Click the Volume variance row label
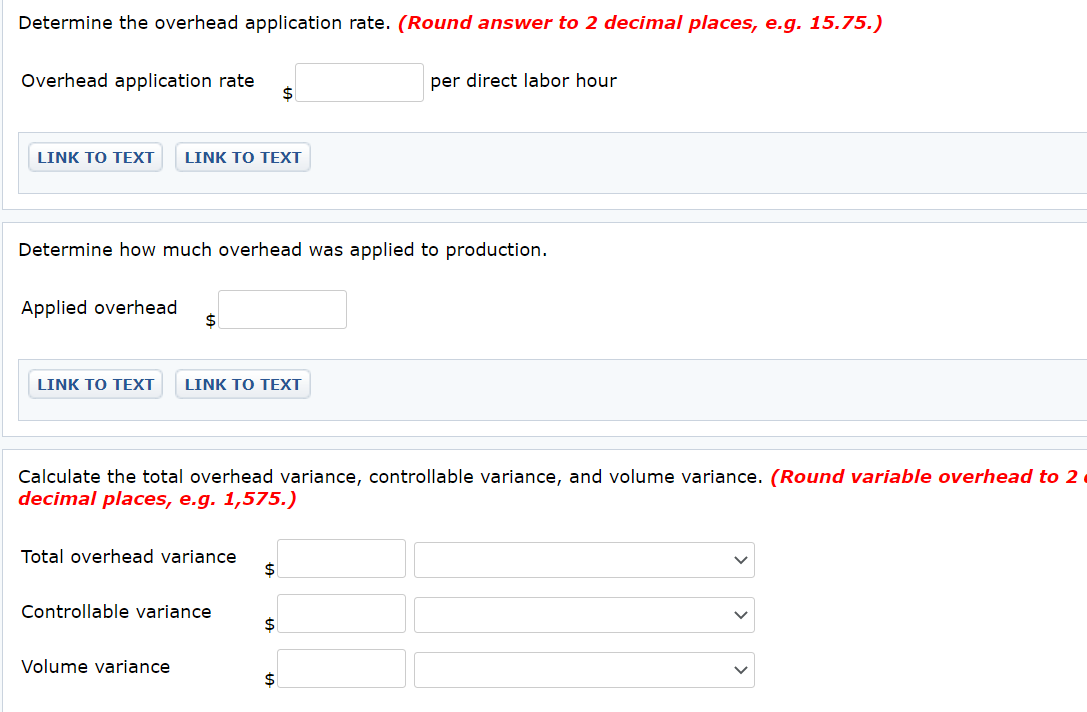Screen dimensions: 1087x712 coord(95,666)
